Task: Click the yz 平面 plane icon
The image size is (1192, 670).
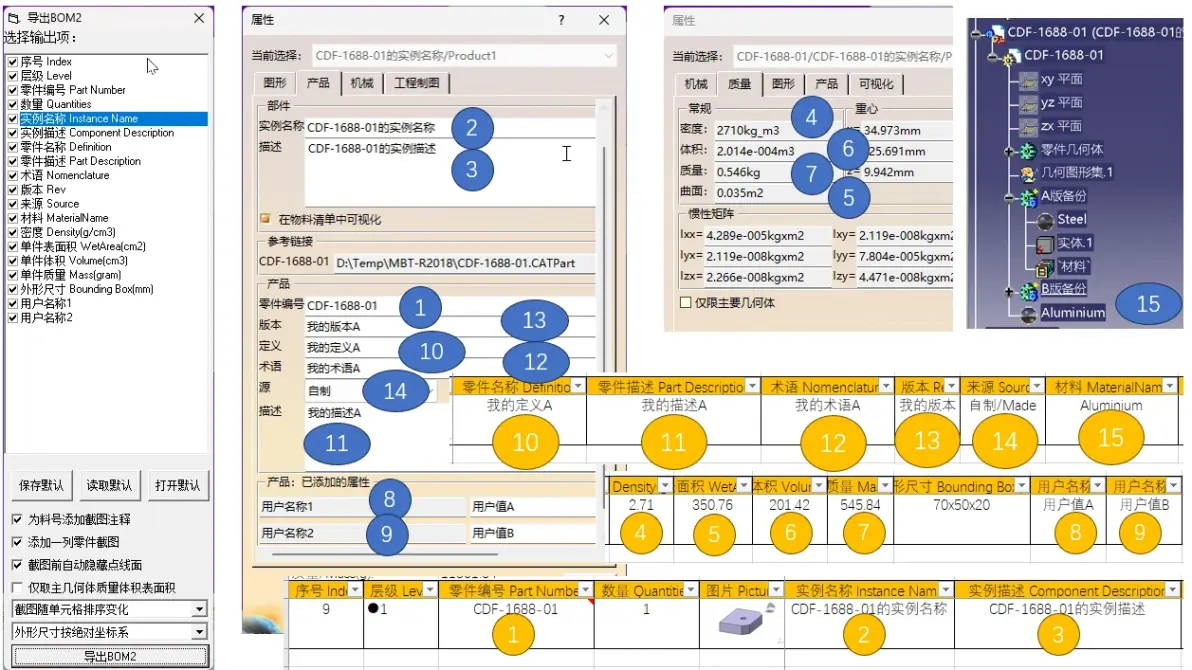Action: [1027, 103]
